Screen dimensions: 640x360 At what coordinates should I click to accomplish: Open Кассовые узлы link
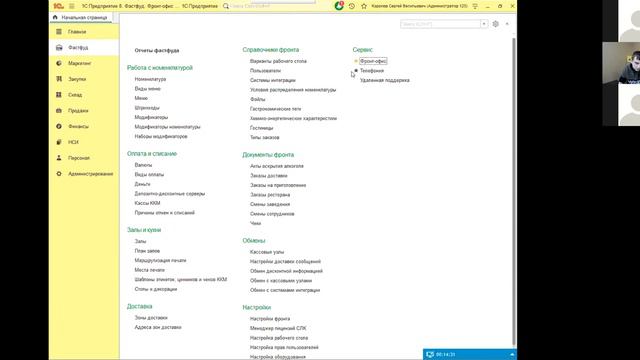(x=267, y=252)
